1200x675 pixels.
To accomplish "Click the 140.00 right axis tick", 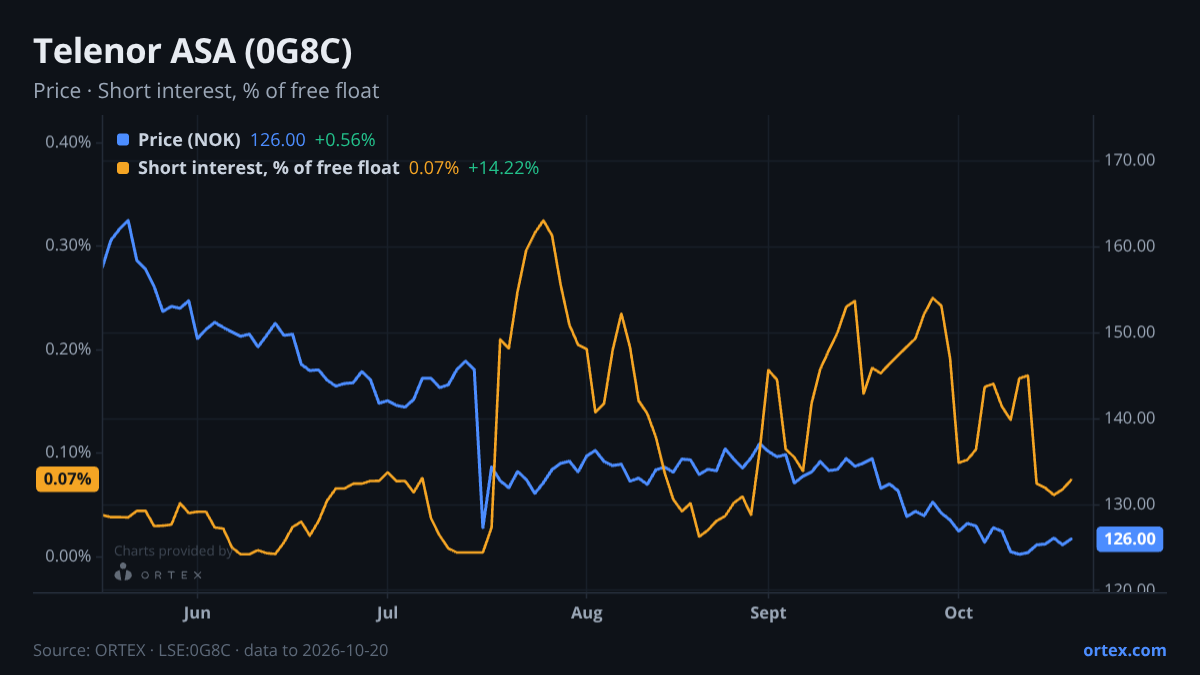I will [1130, 418].
